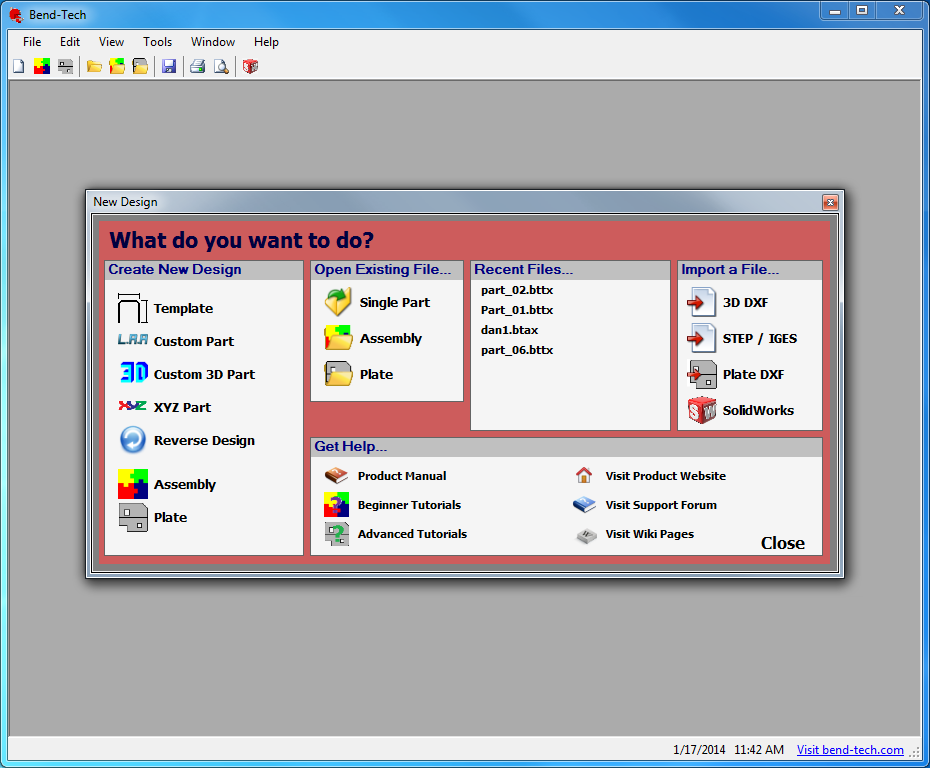Open recent file part_06.bttx
Screen dimensions: 930x768
tap(517, 350)
